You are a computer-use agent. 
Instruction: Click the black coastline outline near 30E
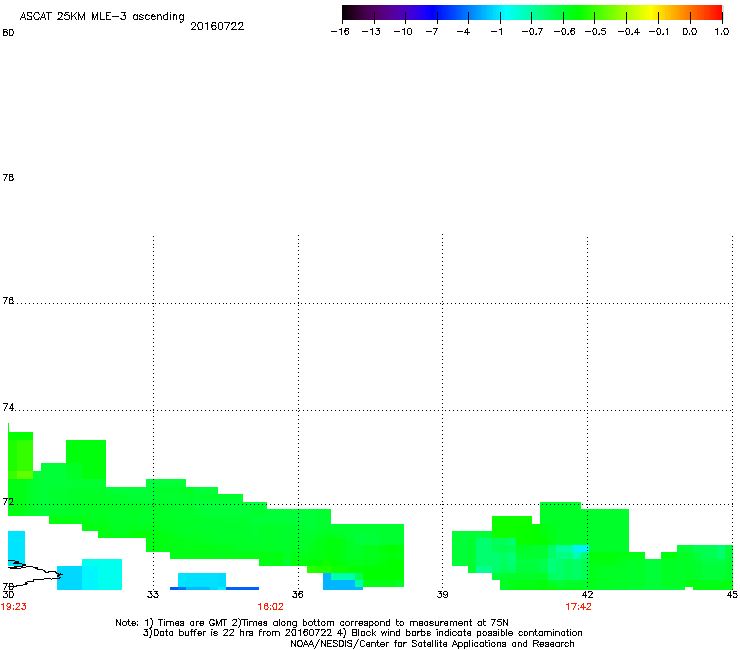pos(34,573)
